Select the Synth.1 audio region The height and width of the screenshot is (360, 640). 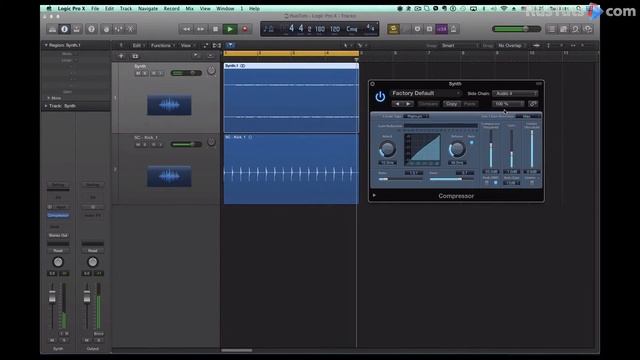tap(291, 98)
